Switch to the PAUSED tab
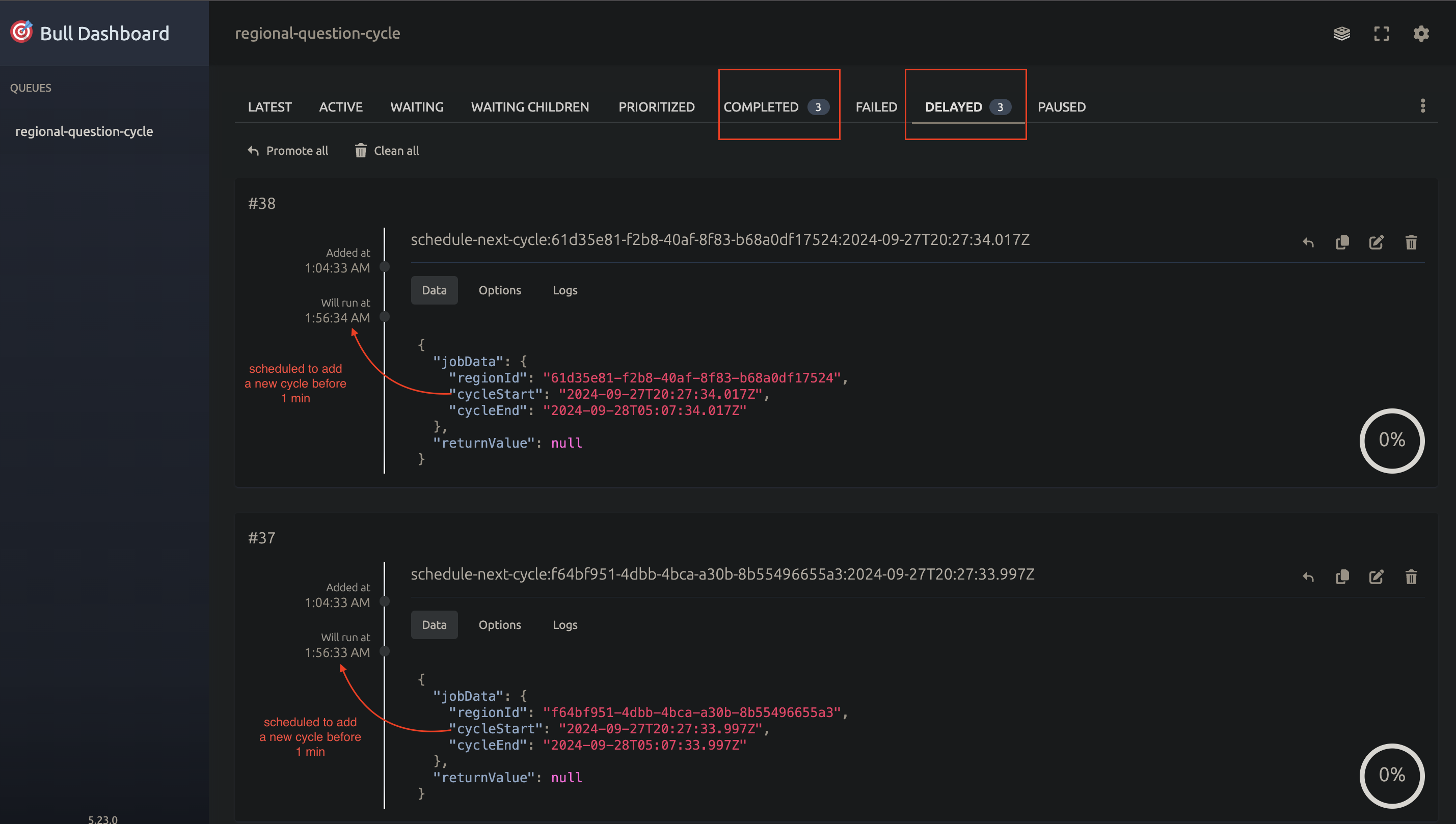This screenshot has height=824, width=1456. [x=1061, y=107]
